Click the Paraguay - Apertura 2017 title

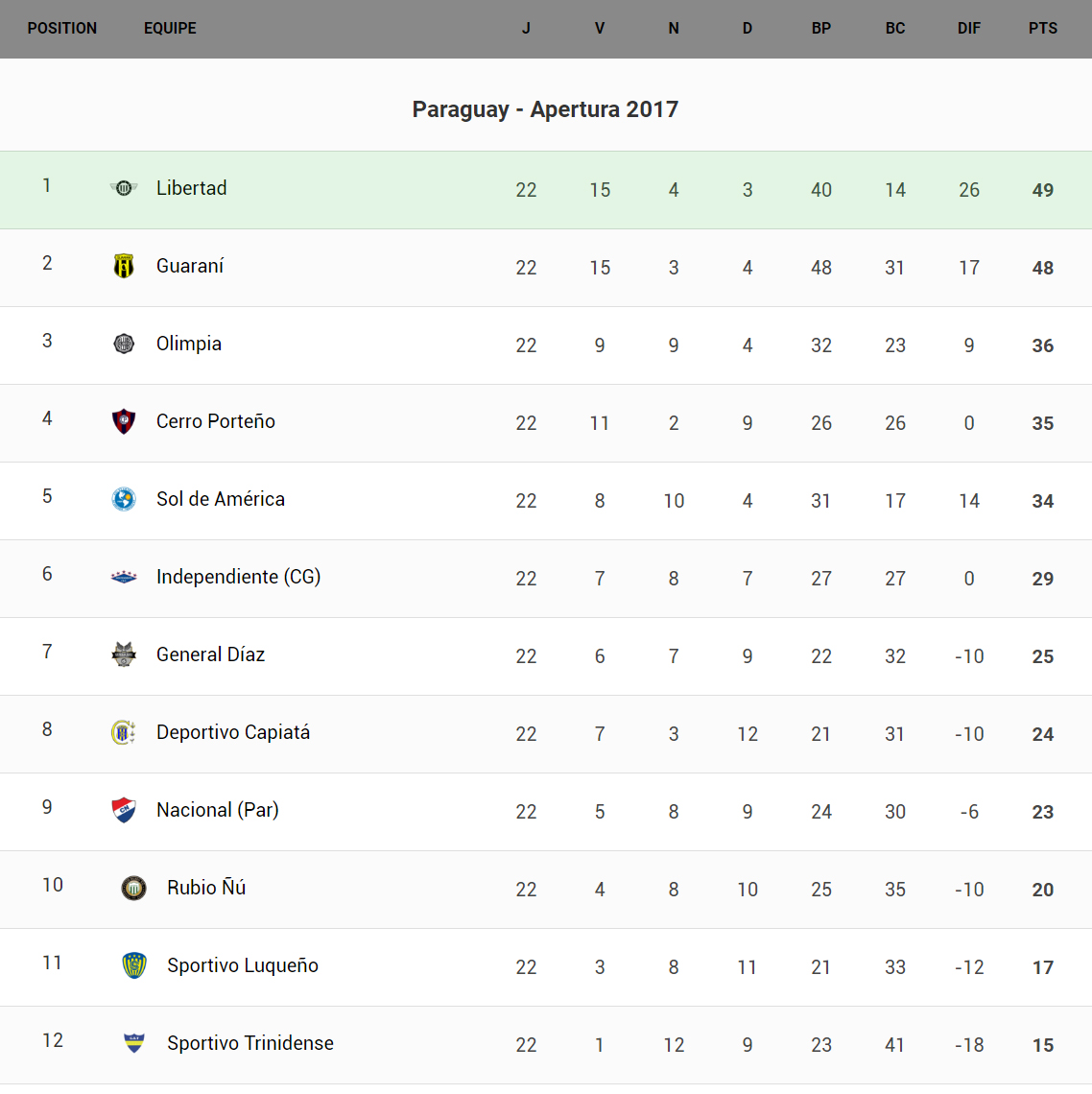(545, 109)
